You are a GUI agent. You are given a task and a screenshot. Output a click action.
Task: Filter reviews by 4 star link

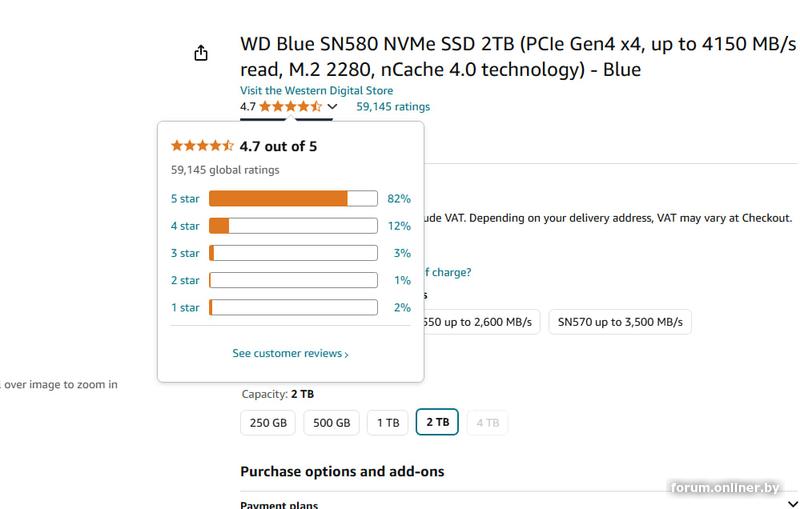(185, 226)
